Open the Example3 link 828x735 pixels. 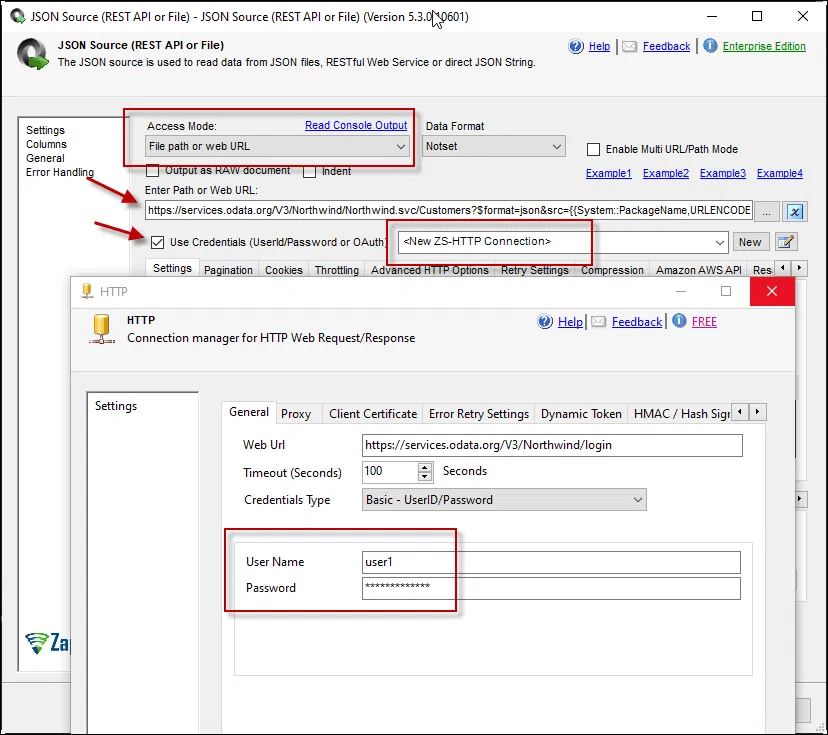(x=722, y=173)
